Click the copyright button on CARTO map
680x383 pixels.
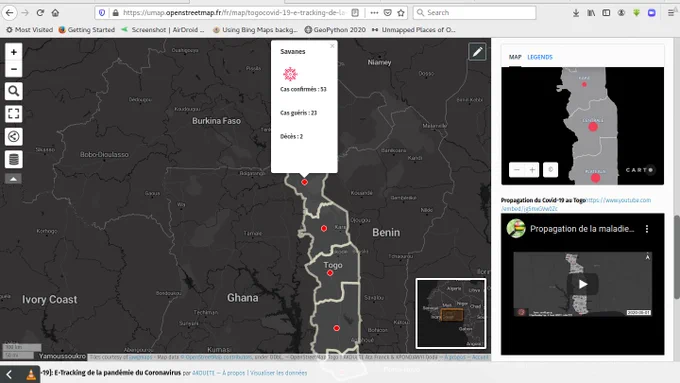[550, 170]
